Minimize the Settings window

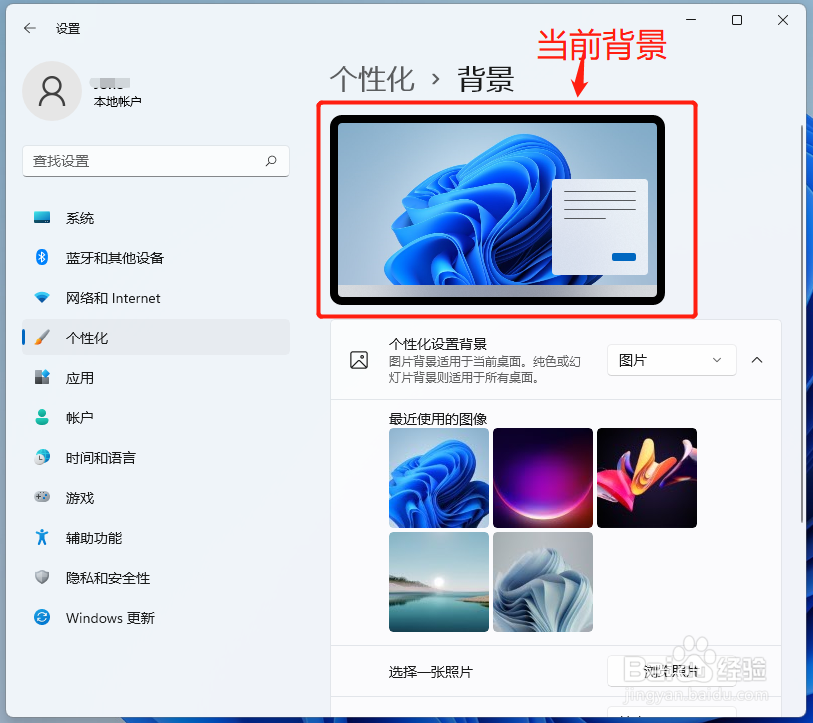pos(691,20)
